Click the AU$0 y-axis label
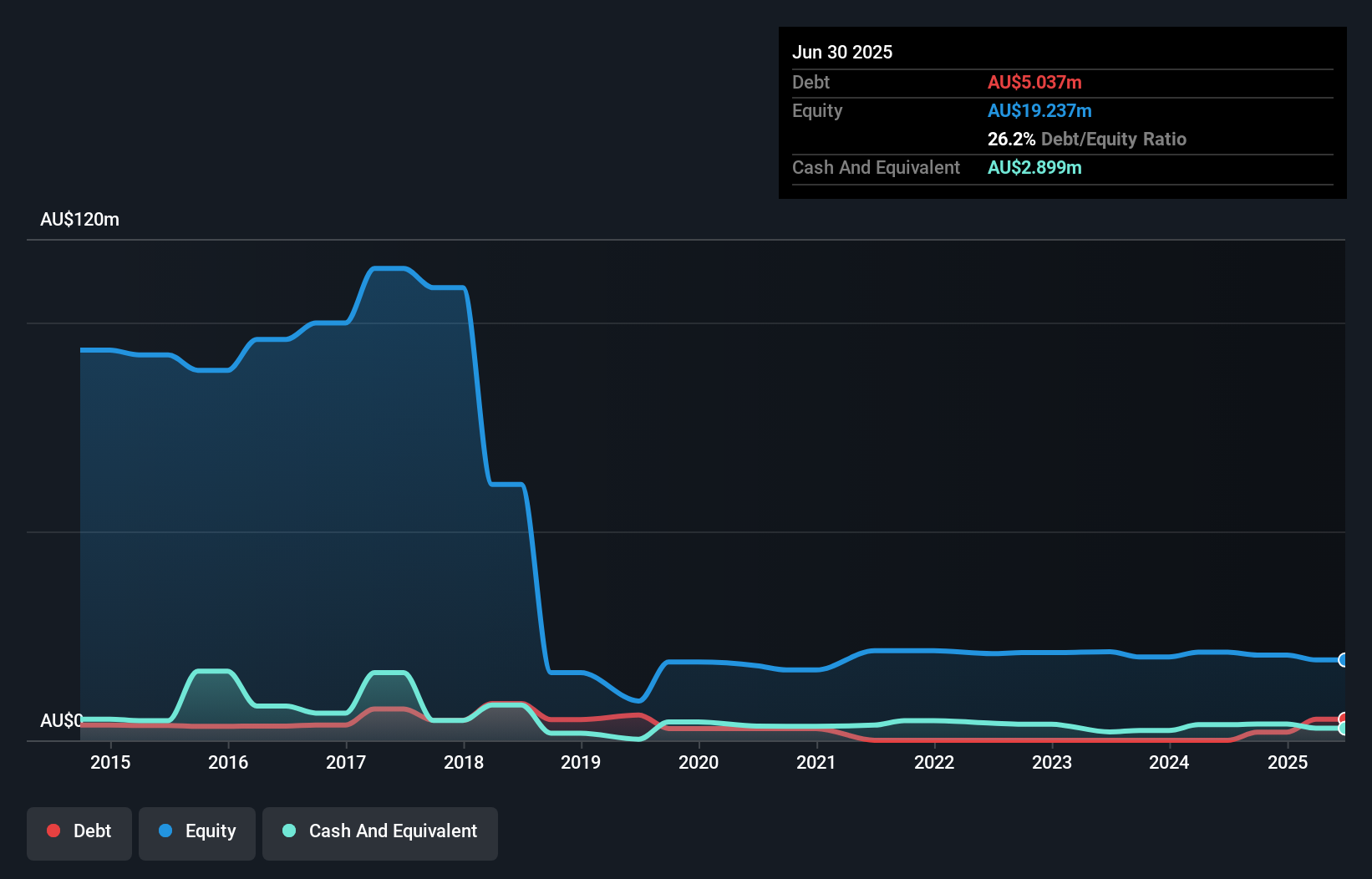The height and width of the screenshot is (879, 1372). 61,720
